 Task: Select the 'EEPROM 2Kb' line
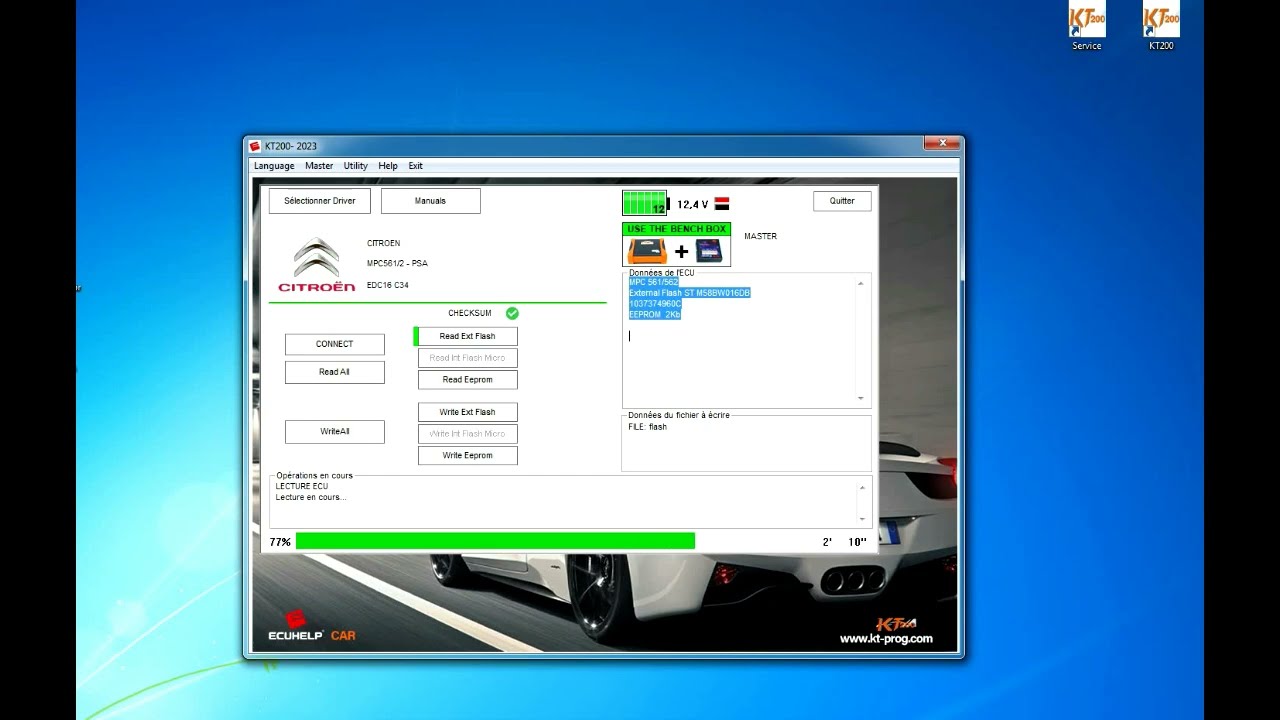[655, 315]
